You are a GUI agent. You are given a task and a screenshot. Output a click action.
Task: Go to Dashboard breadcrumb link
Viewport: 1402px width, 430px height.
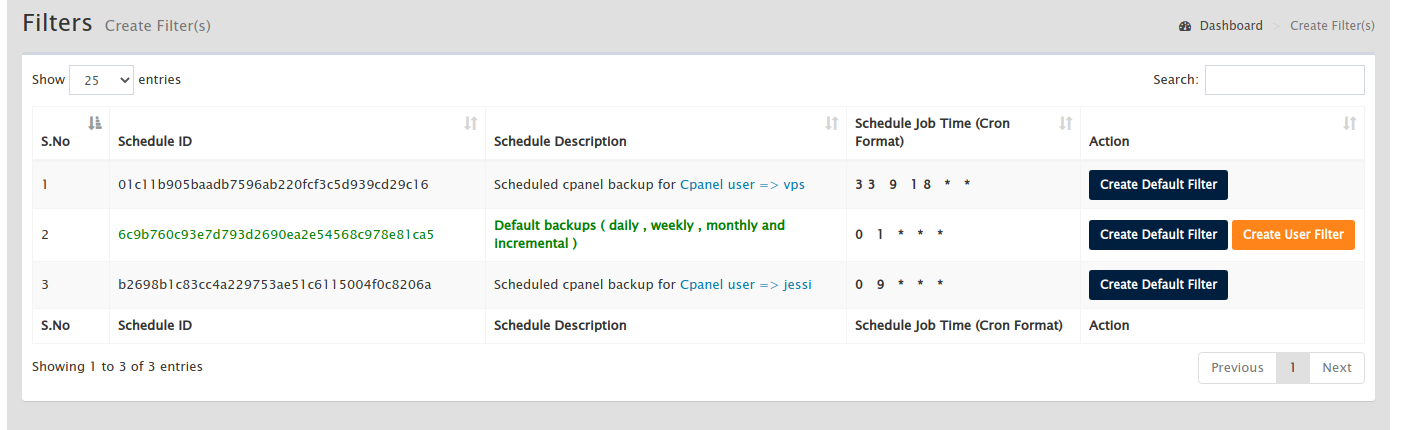(x=1231, y=26)
